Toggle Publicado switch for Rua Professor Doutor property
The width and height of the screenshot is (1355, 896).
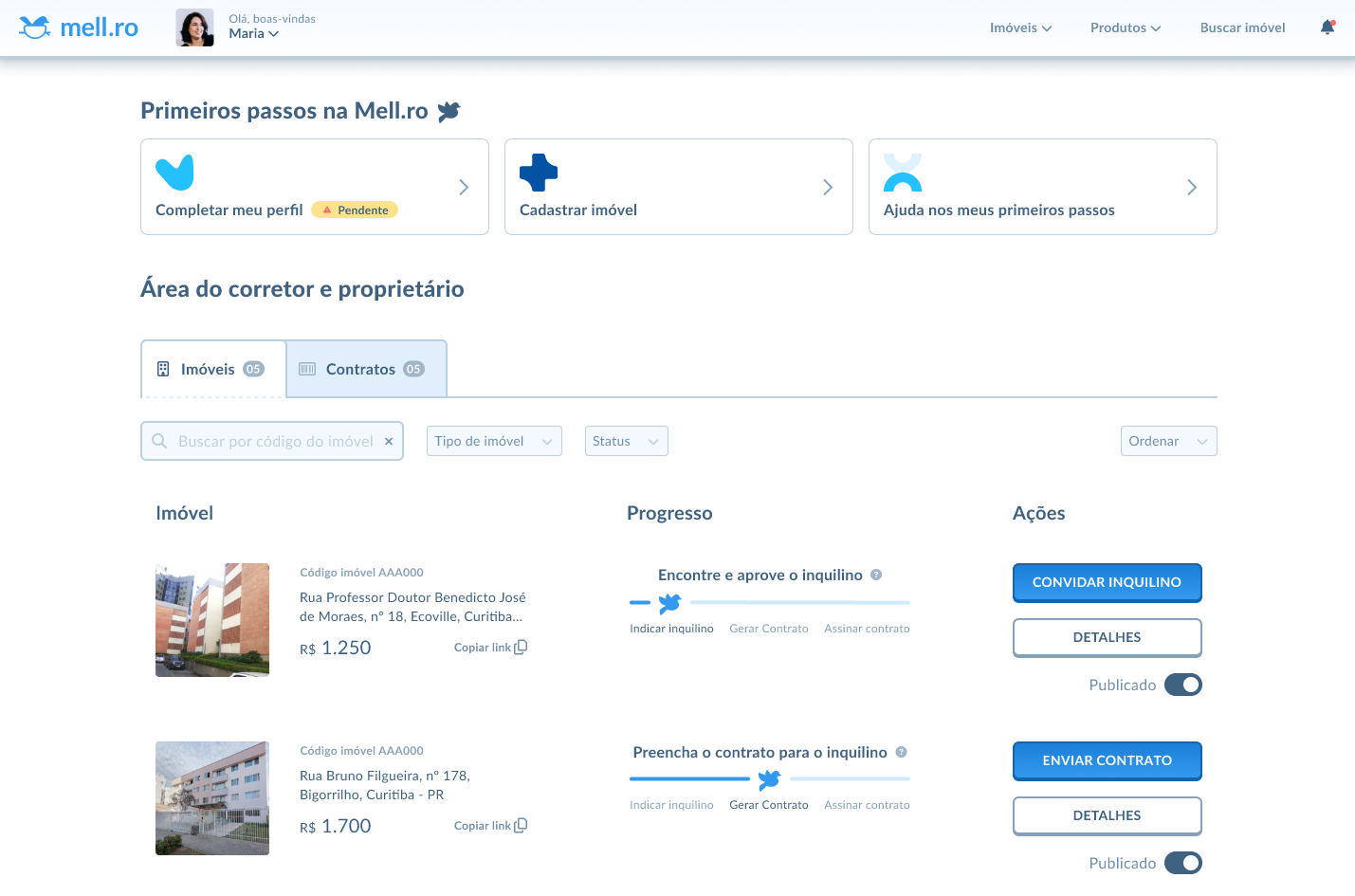(1182, 685)
